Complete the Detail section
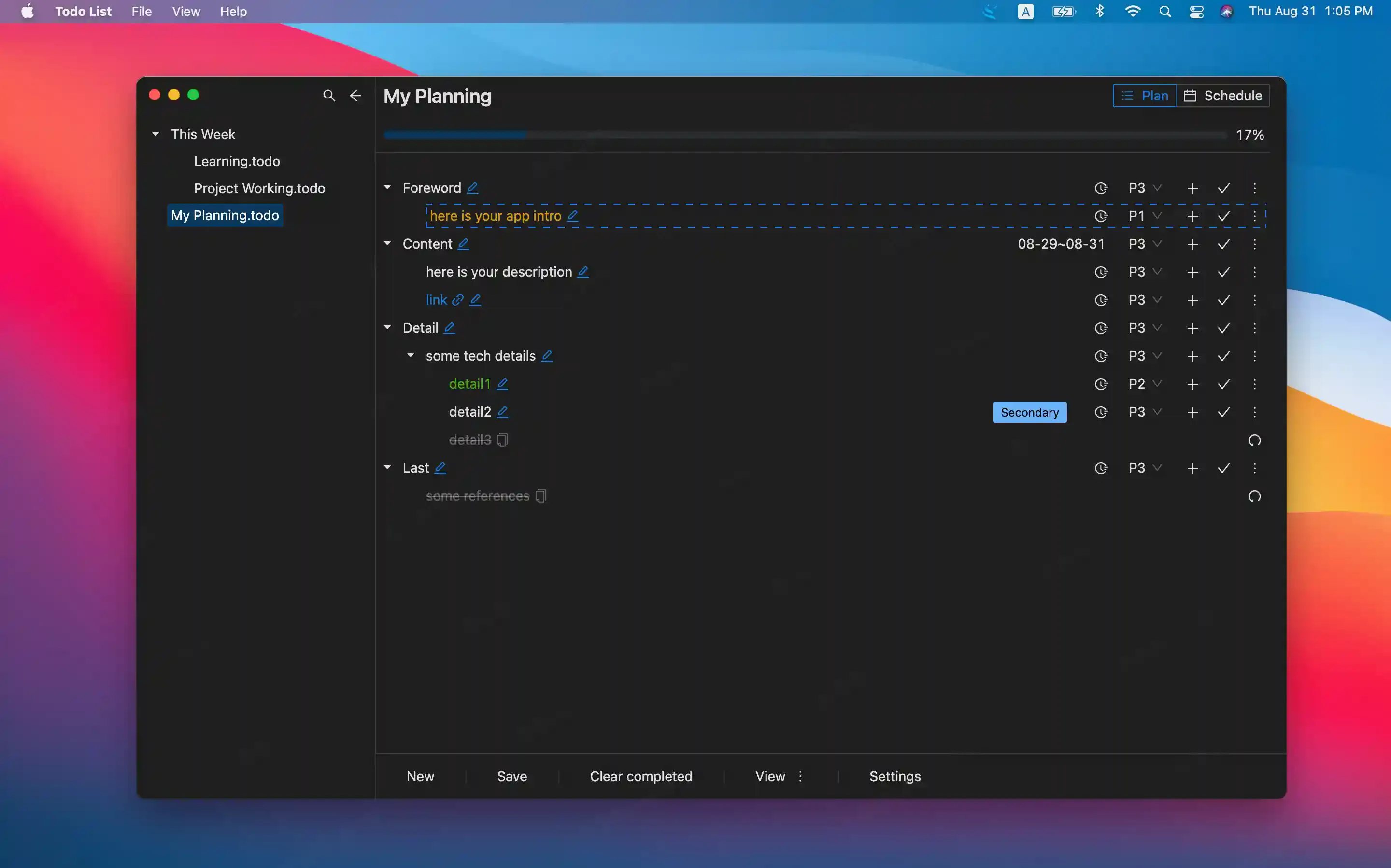This screenshot has width=1391, height=868. coord(1224,328)
